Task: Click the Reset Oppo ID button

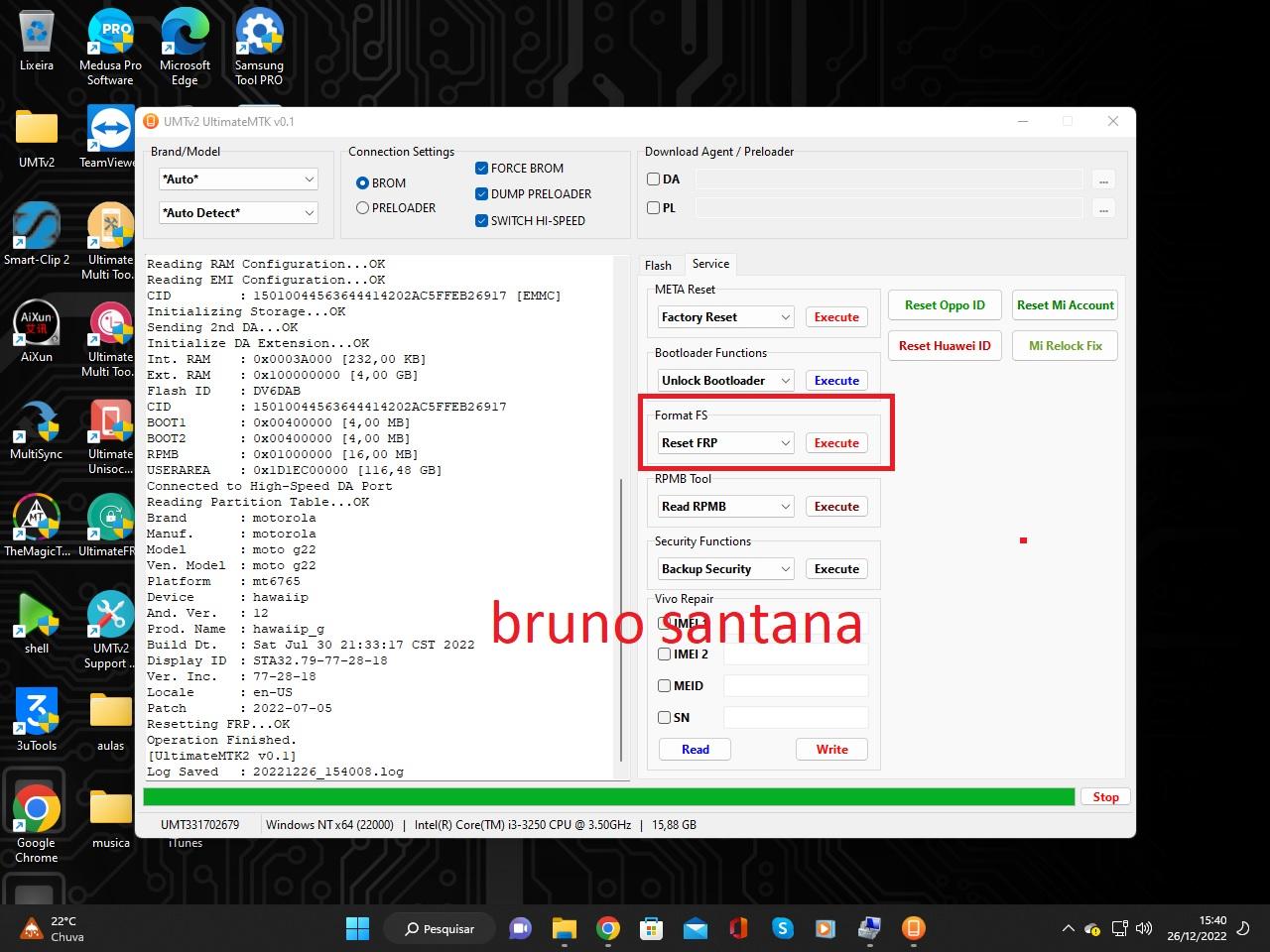Action: 945,305
